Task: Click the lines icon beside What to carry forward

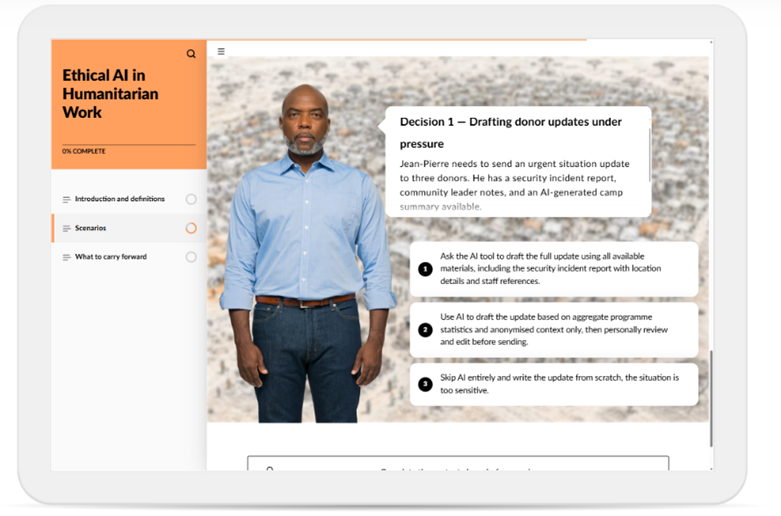Action: [x=66, y=258]
